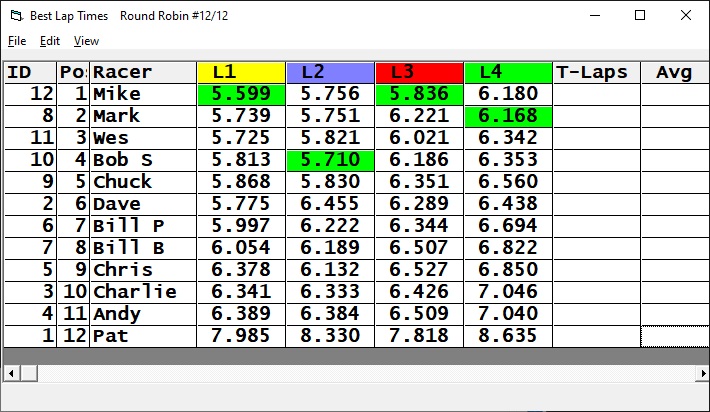The width and height of the screenshot is (710, 412).
Task: Click the Racer column header
Action: (143, 72)
